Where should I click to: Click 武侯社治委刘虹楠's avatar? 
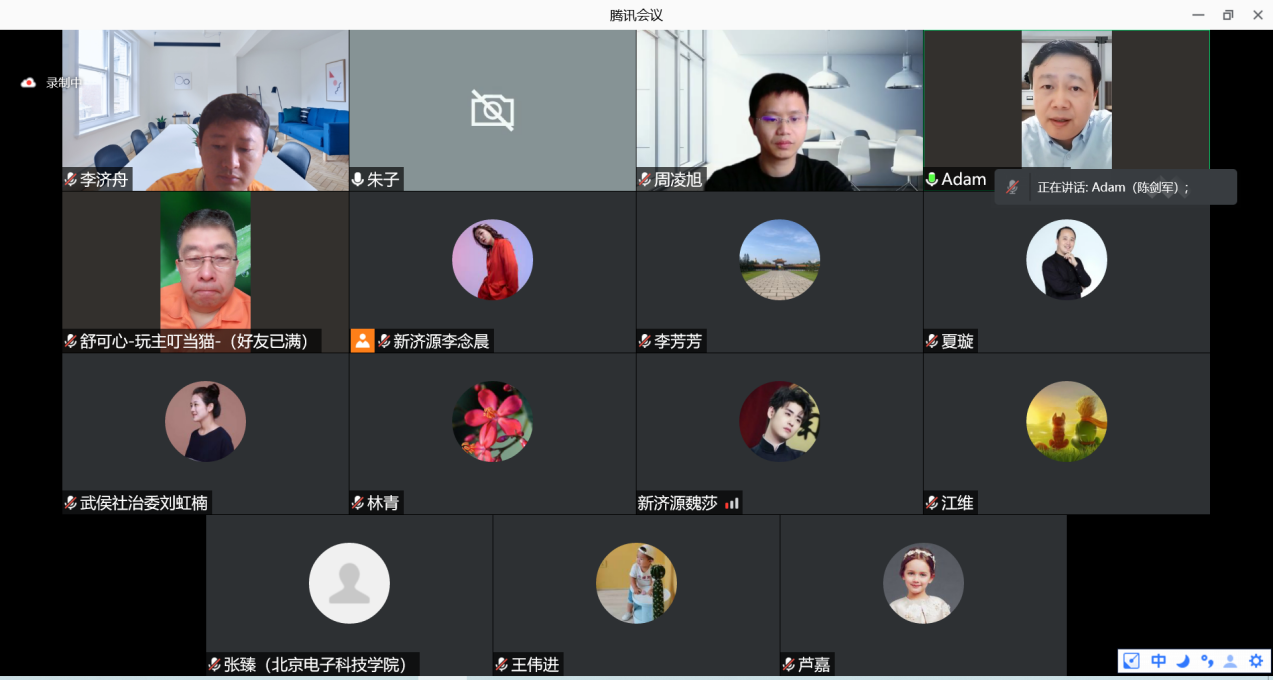[x=205, y=421]
